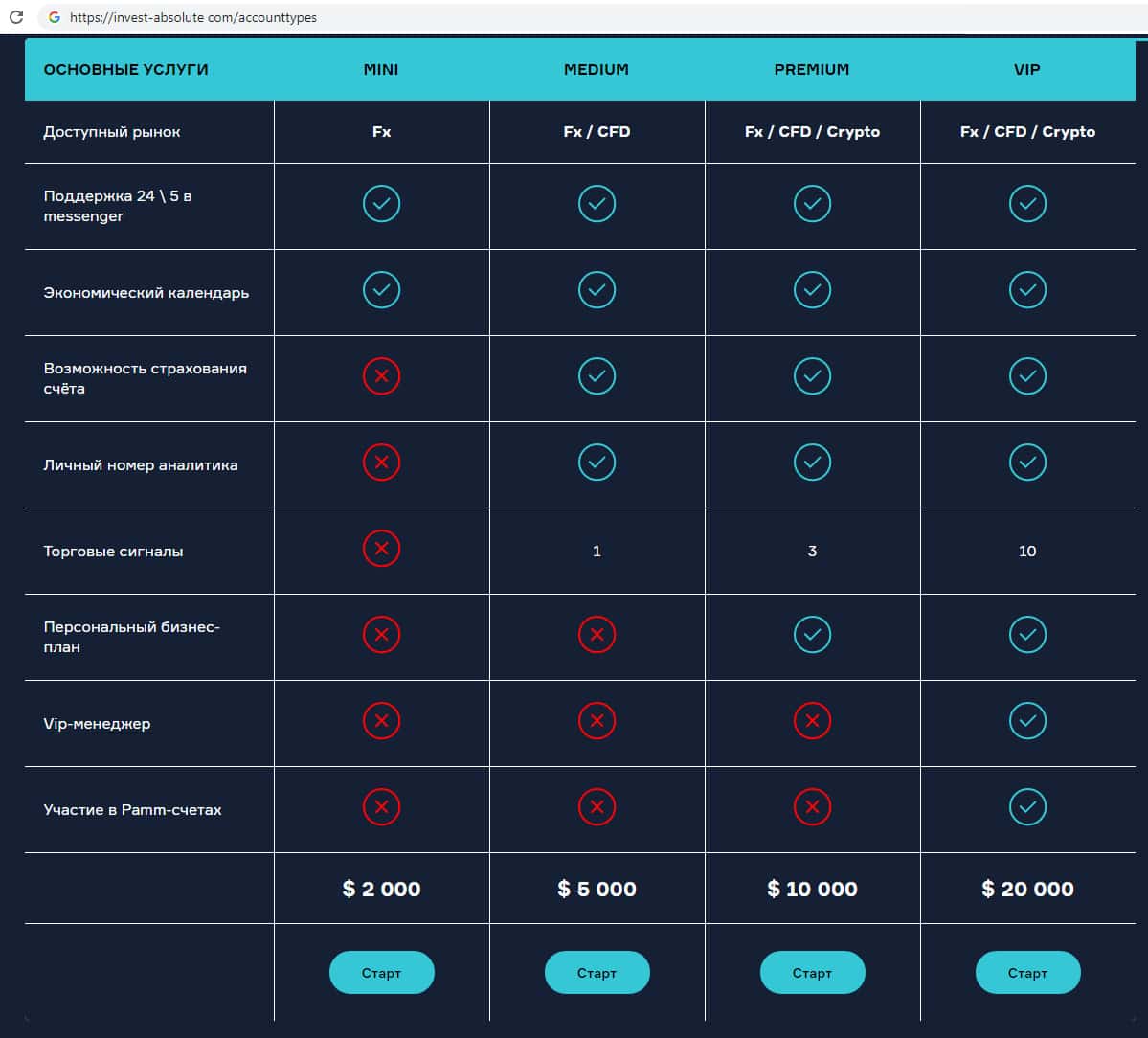The image size is (1148, 1038).
Task: Click MEDIUM checkmark in Поддержка 24 \ 5 row
Action: pos(597,204)
